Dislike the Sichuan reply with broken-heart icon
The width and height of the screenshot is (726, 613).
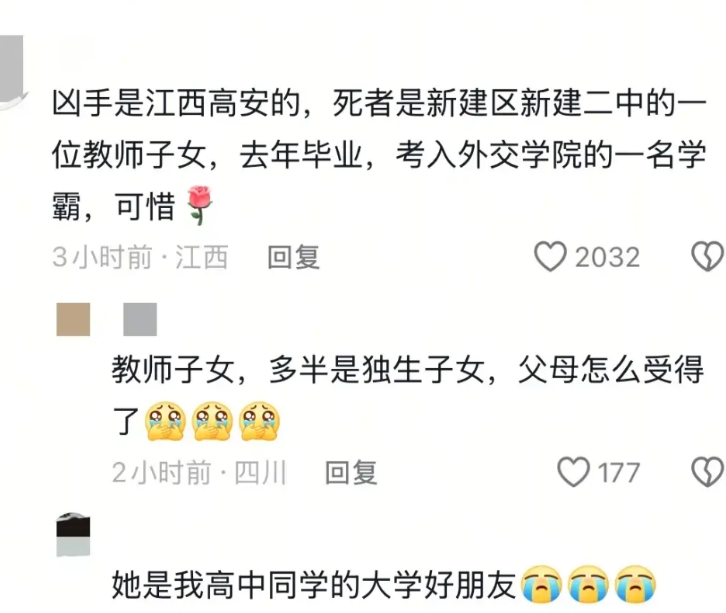[707, 472]
